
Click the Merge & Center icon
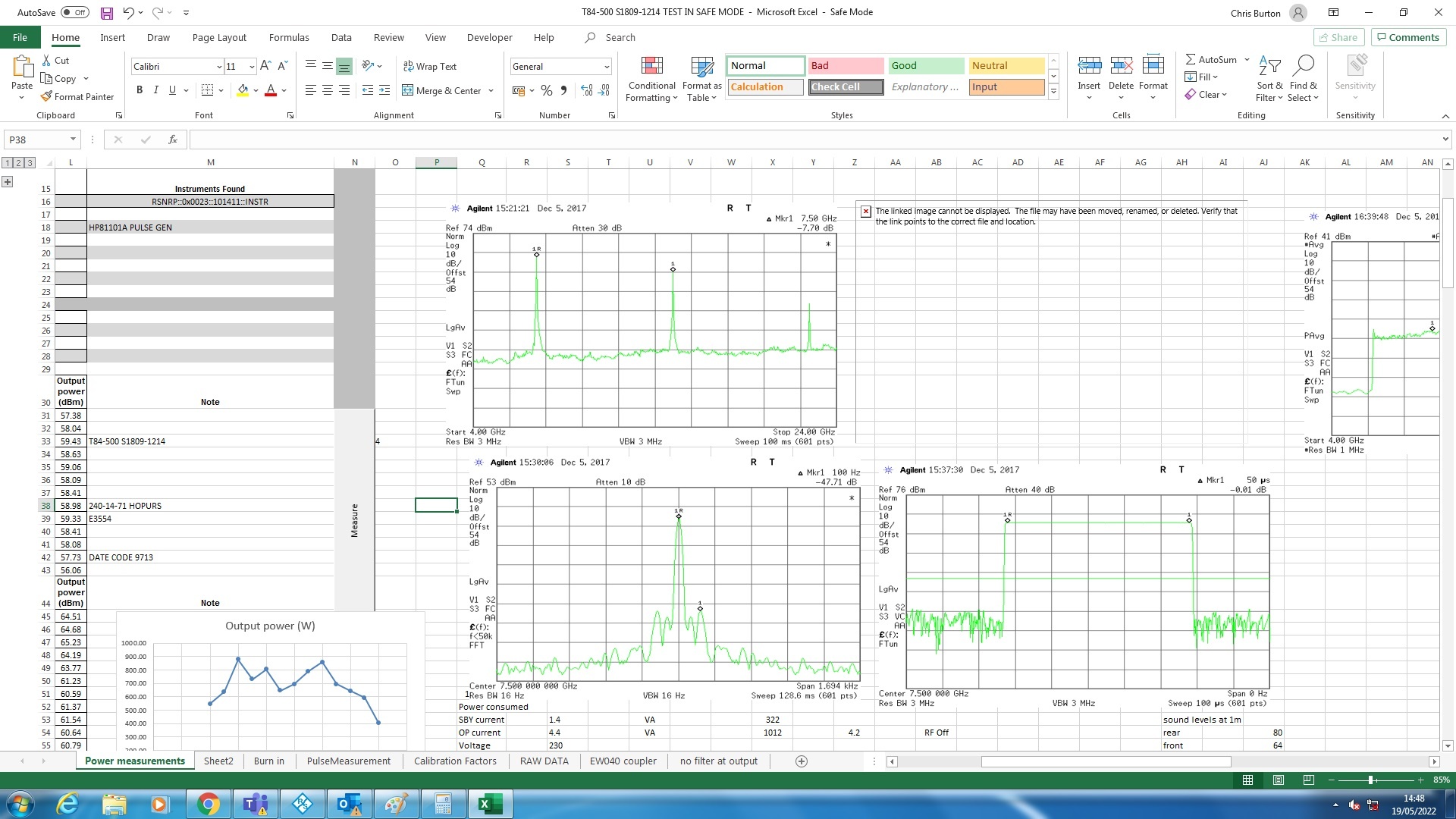(407, 90)
